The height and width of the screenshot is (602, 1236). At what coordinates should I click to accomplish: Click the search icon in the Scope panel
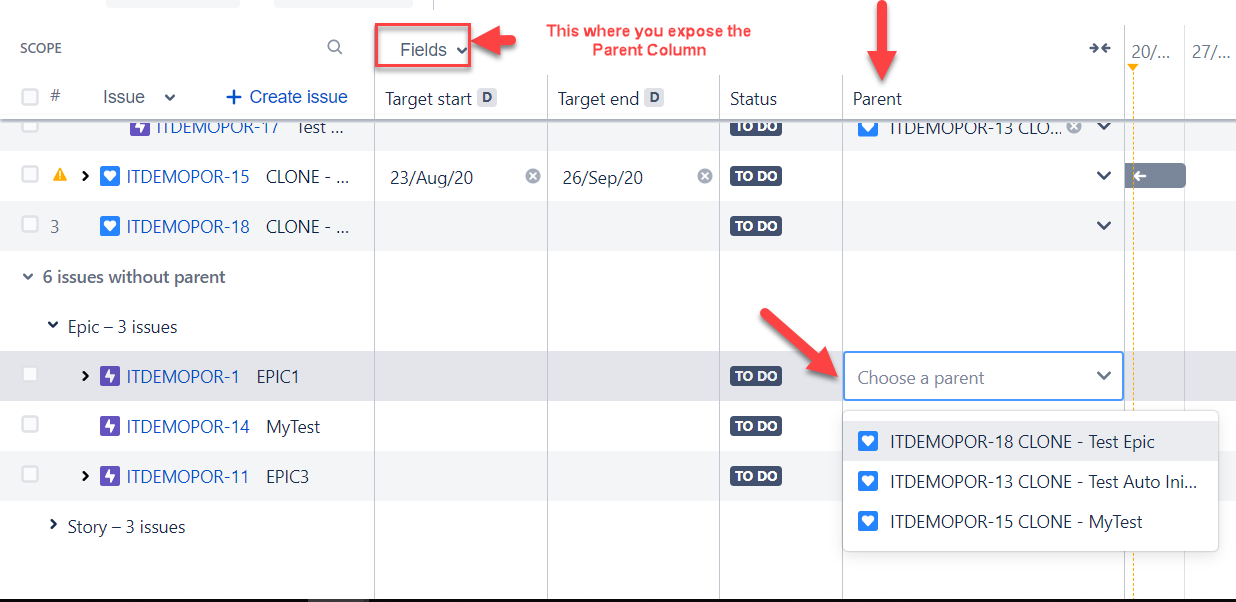click(334, 47)
